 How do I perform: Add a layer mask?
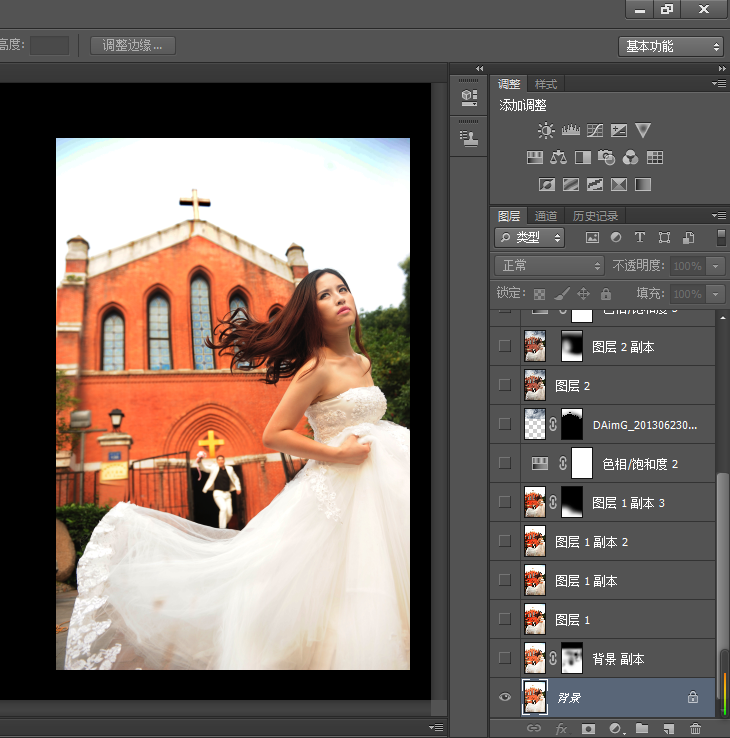tap(588, 729)
